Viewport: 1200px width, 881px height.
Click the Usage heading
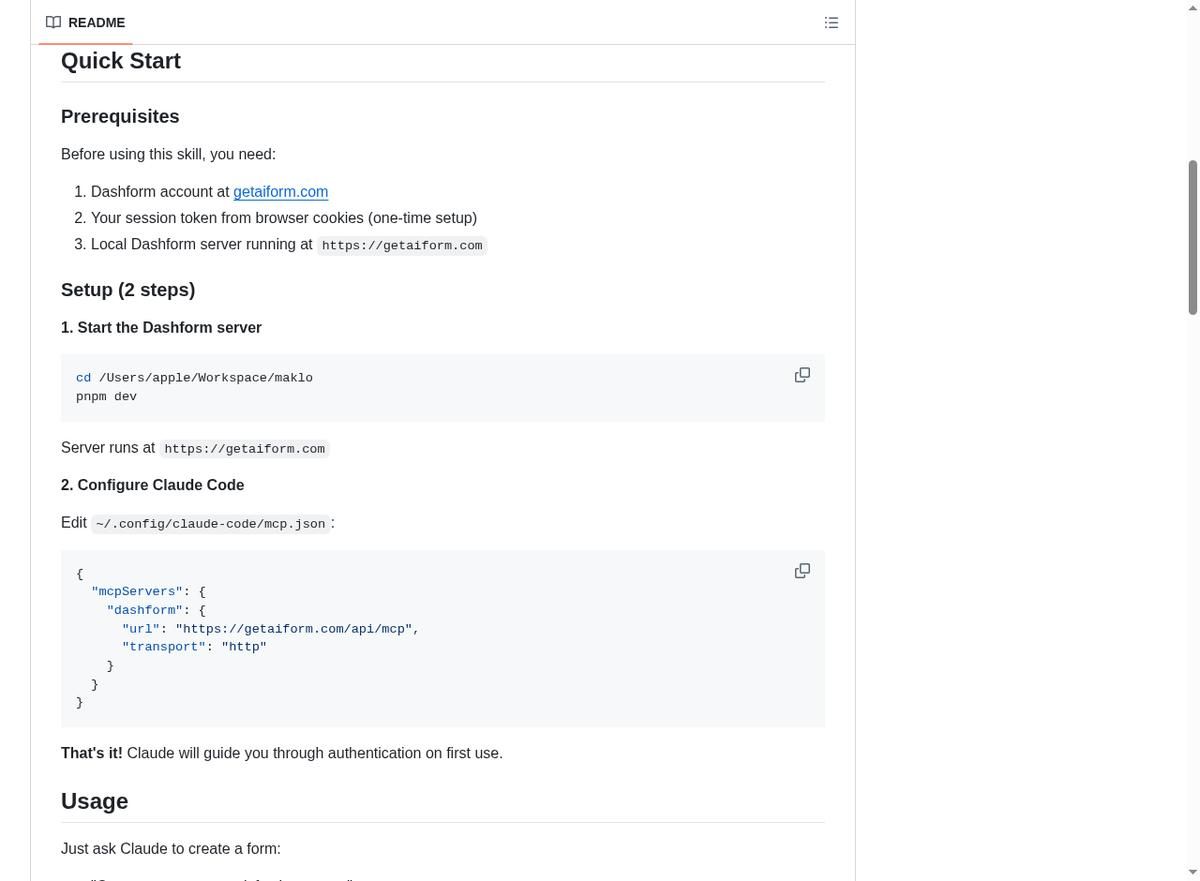click(x=94, y=801)
